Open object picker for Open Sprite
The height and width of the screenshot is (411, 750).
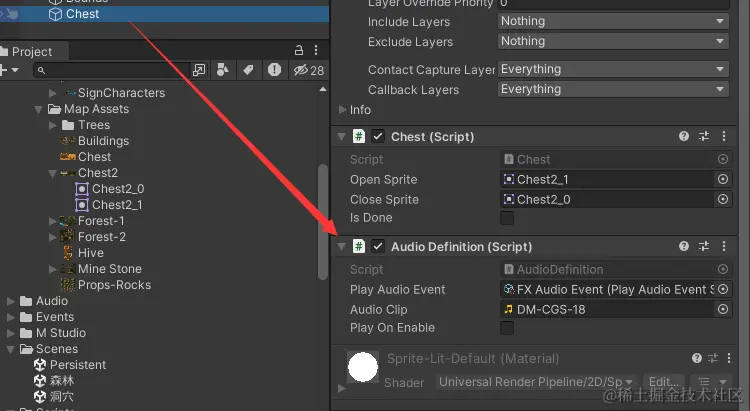[x=723, y=179]
